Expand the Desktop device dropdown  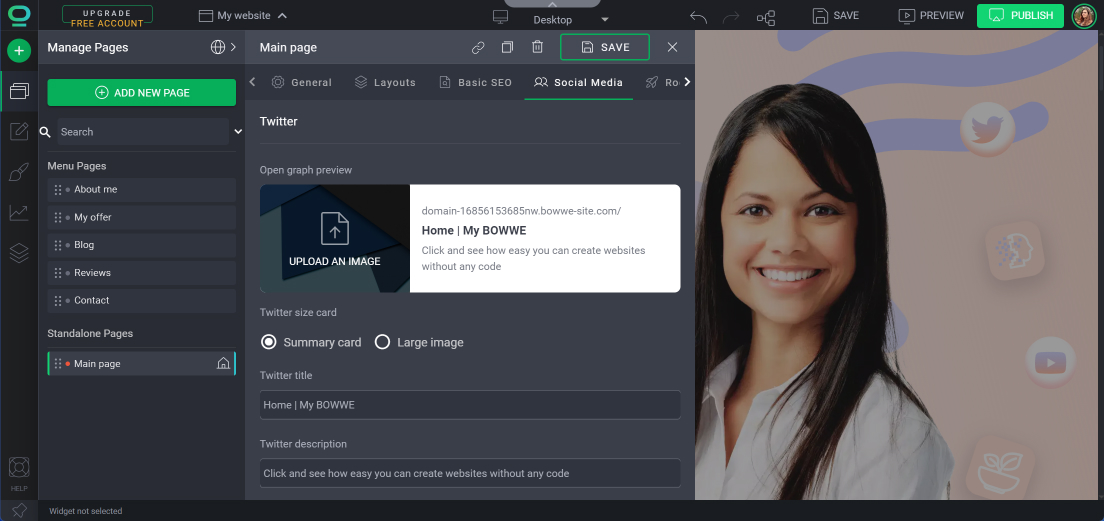click(x=605, y=20)
